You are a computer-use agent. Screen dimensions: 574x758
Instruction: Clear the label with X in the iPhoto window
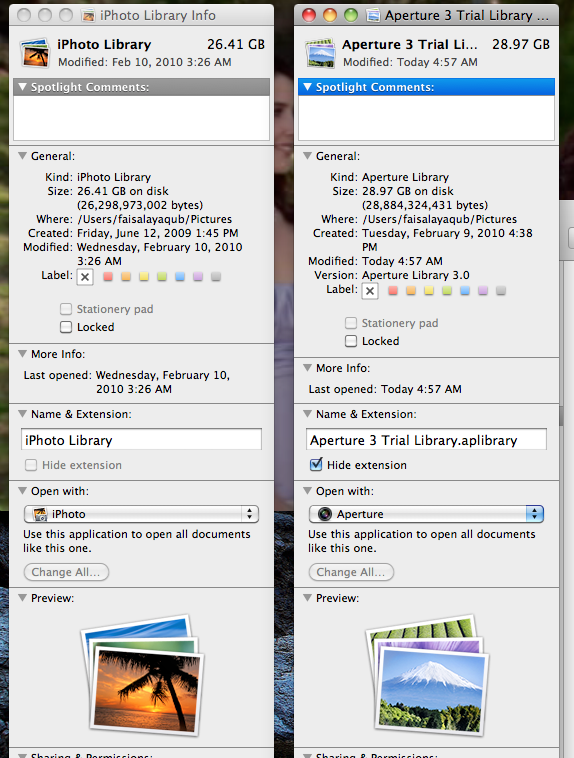85,277
